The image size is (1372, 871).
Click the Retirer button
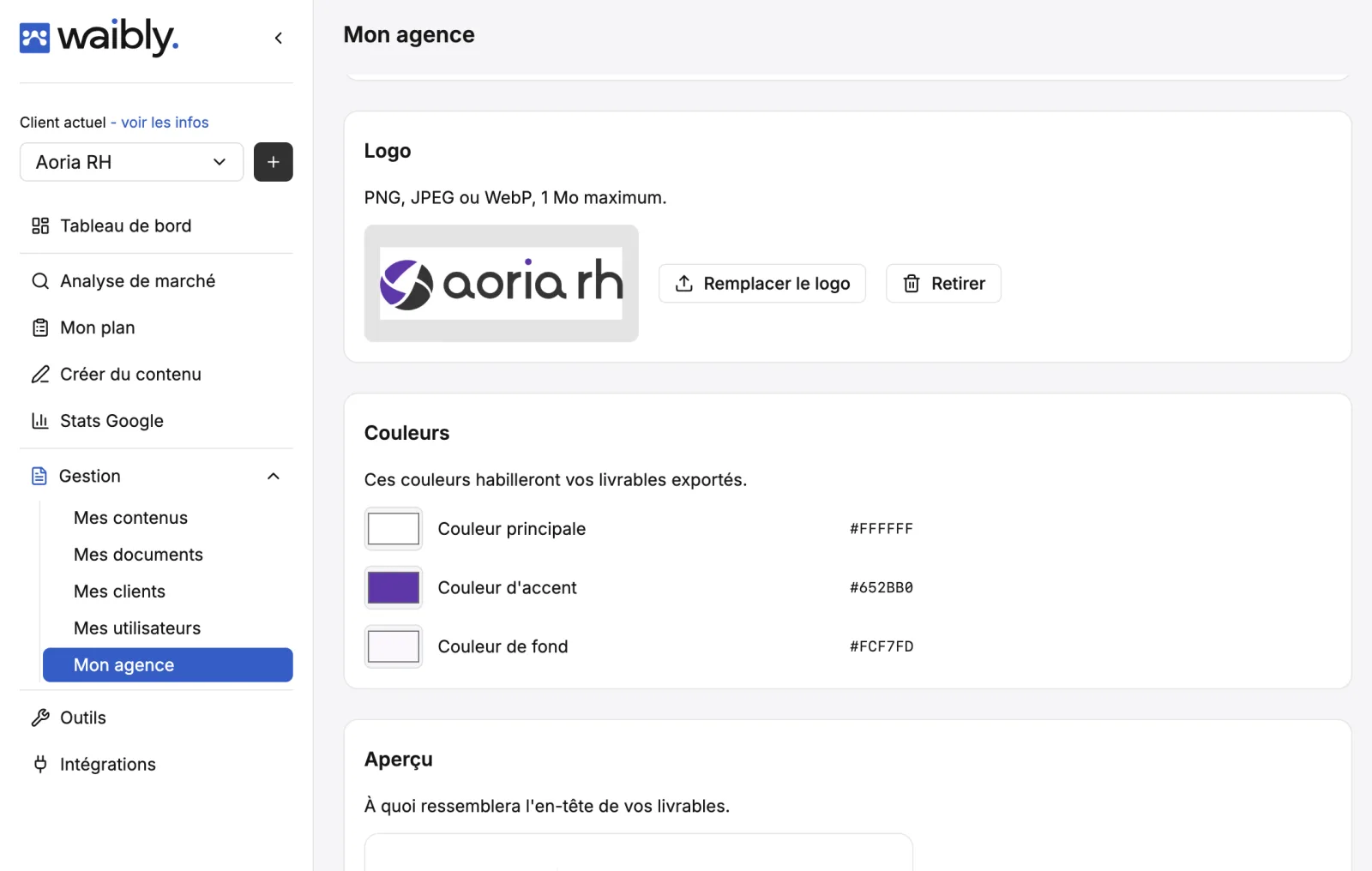[x=943, y=284]
